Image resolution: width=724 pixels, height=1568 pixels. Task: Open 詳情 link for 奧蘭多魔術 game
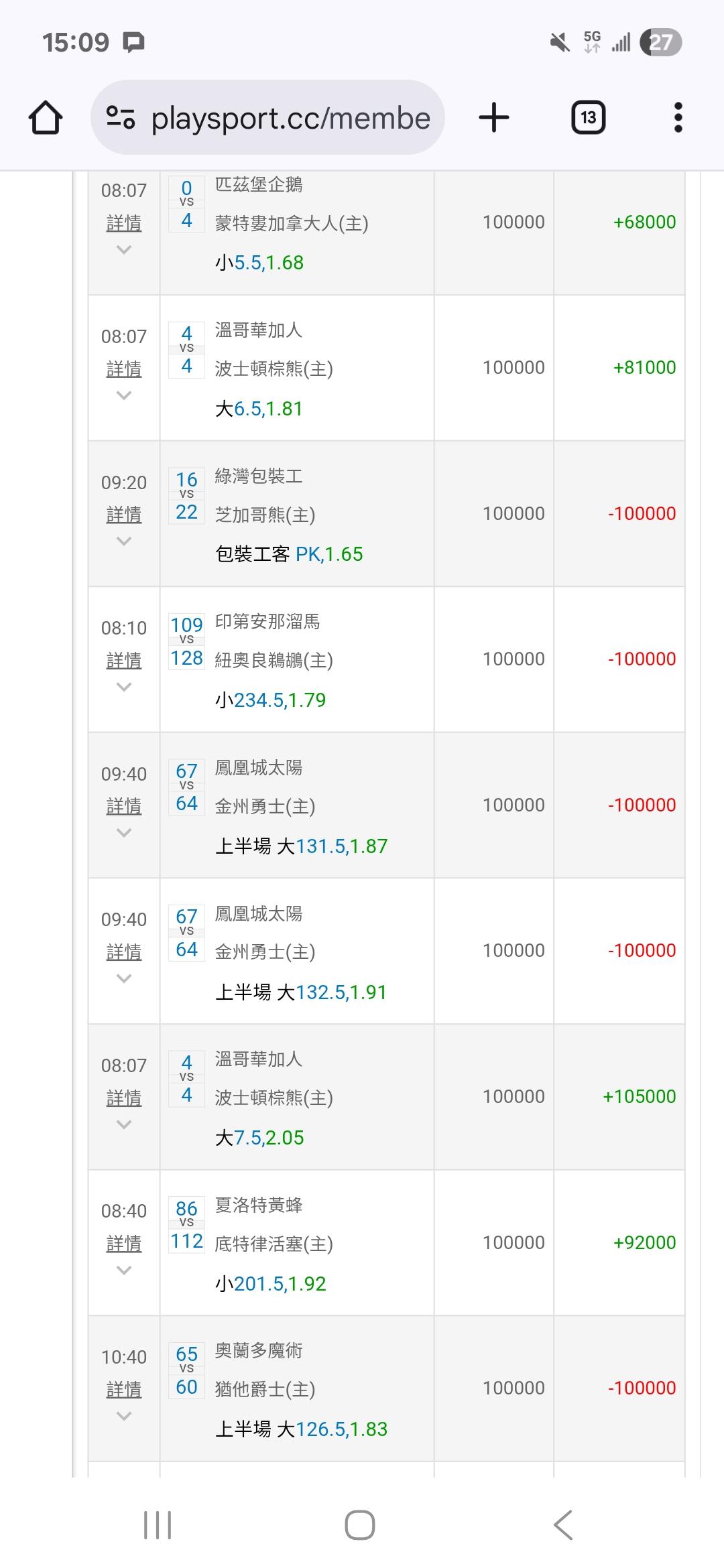click(x=124, y=1390)
